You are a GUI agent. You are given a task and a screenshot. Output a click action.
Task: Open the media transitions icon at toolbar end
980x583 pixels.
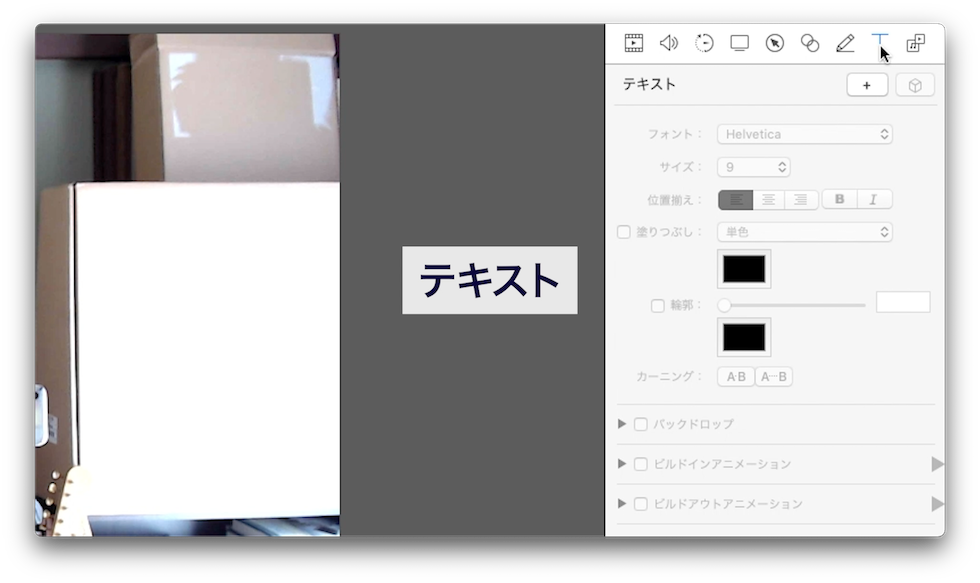point(916,43)
